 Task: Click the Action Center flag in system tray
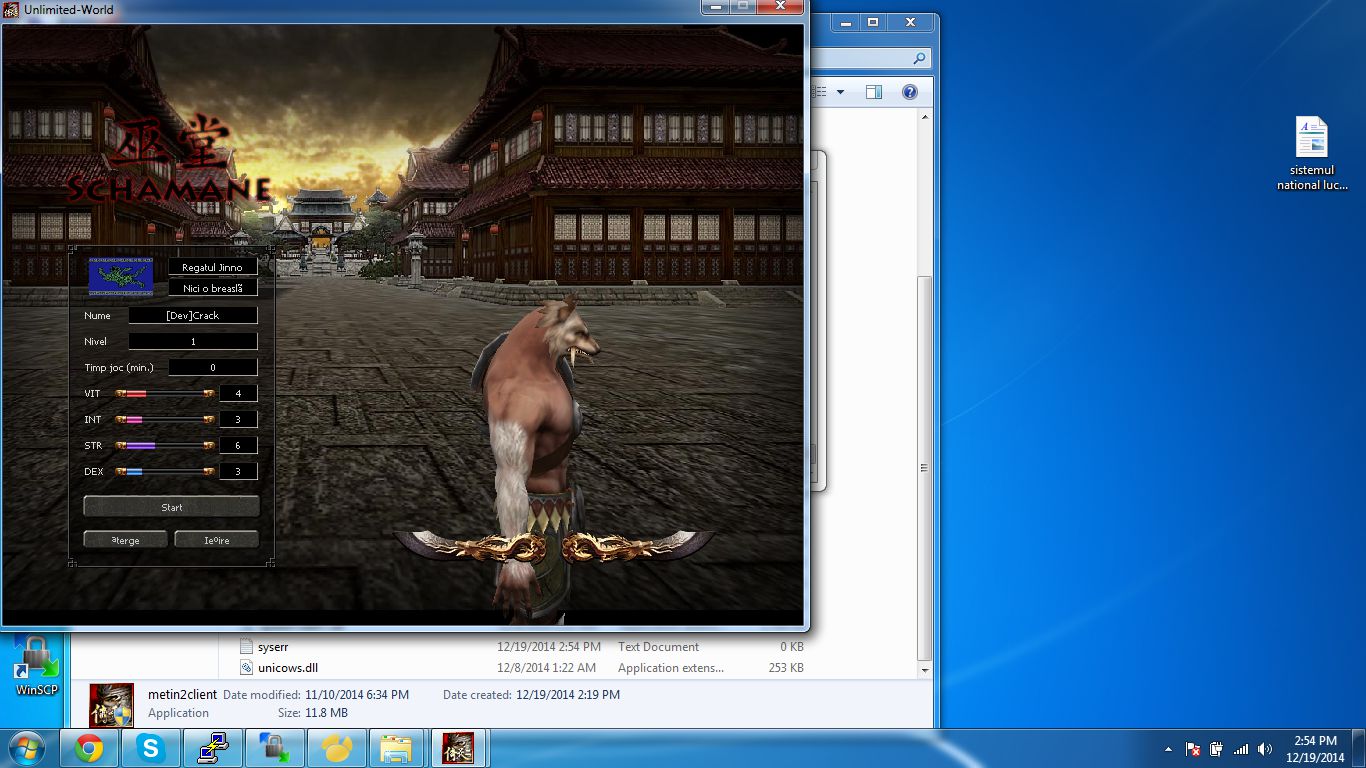tap(1193, 749)
